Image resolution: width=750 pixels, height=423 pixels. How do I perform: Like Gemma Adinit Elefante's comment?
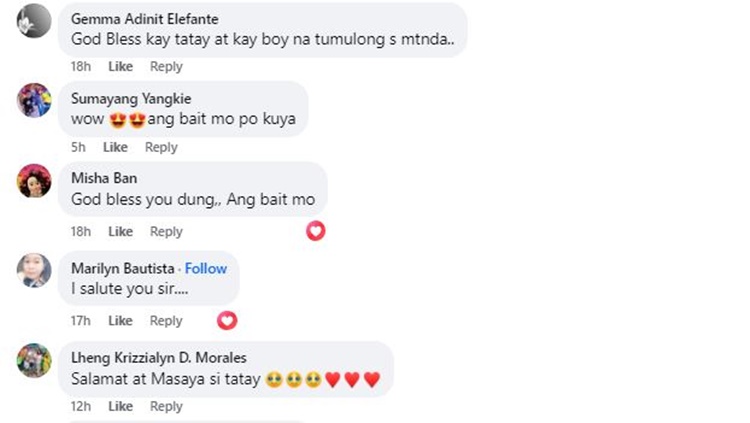pos(121,67)
